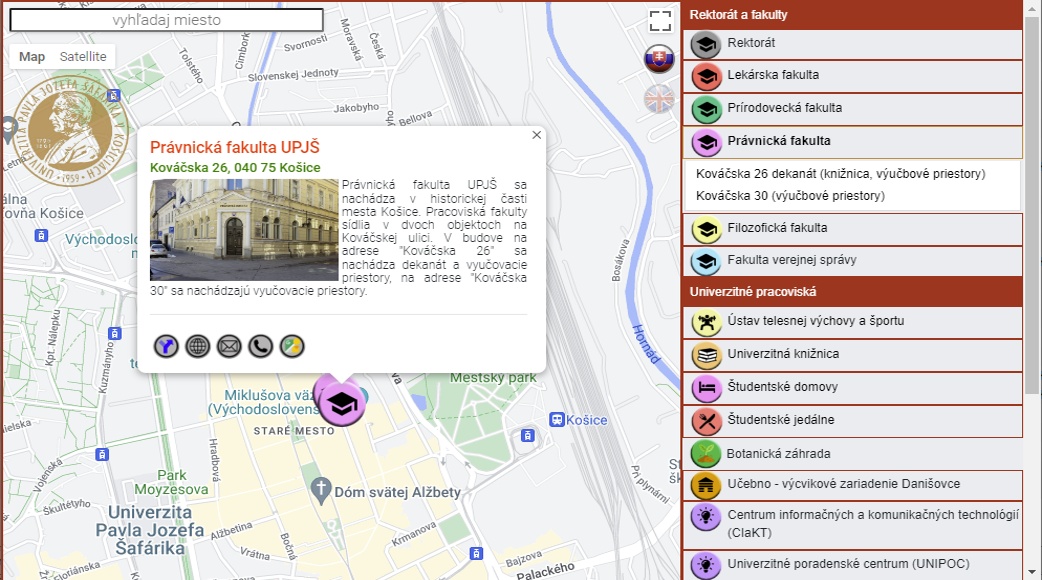This screenshot has width=1042, height=580.
Task: Collapse the Právnická fakulta entry
Action: [853, 142]
